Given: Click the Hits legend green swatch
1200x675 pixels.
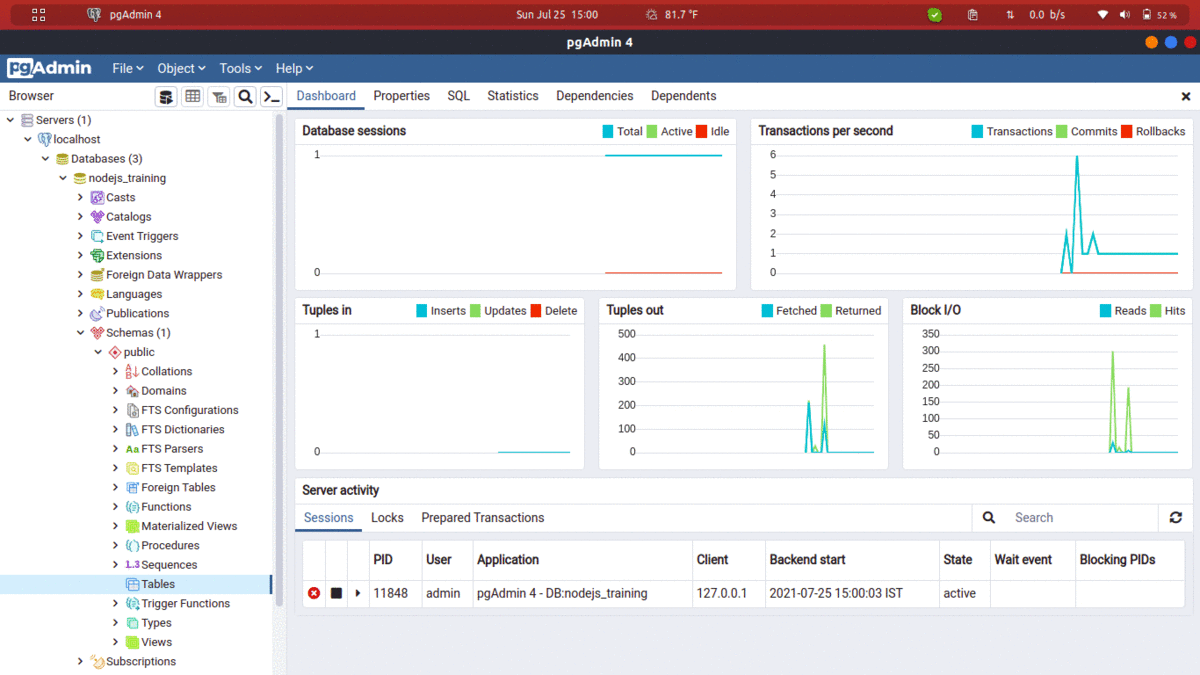Looking at the screenshot, I should coord(1156,311).
